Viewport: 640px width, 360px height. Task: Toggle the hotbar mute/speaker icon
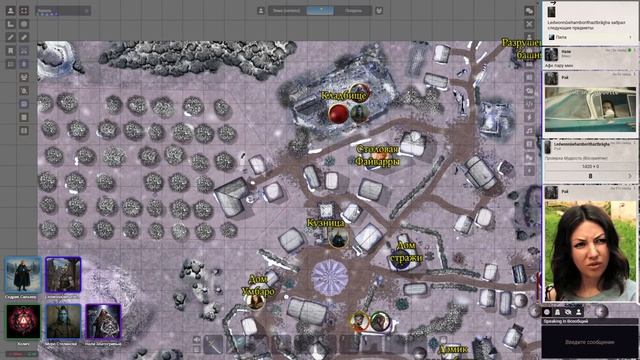(197, 340)
